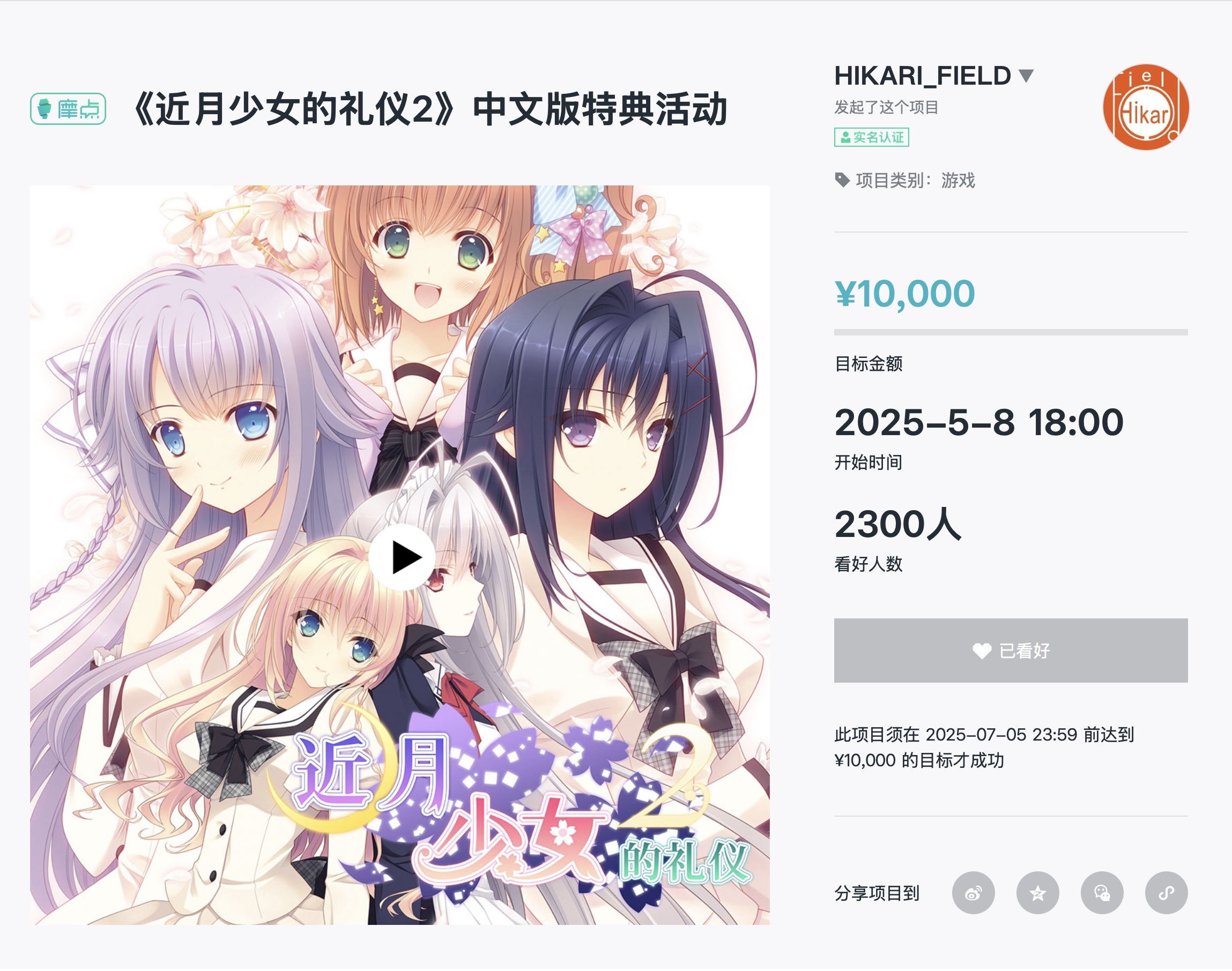Click the project category tag icon
1232x971 pixels.
tap(842, 180)
